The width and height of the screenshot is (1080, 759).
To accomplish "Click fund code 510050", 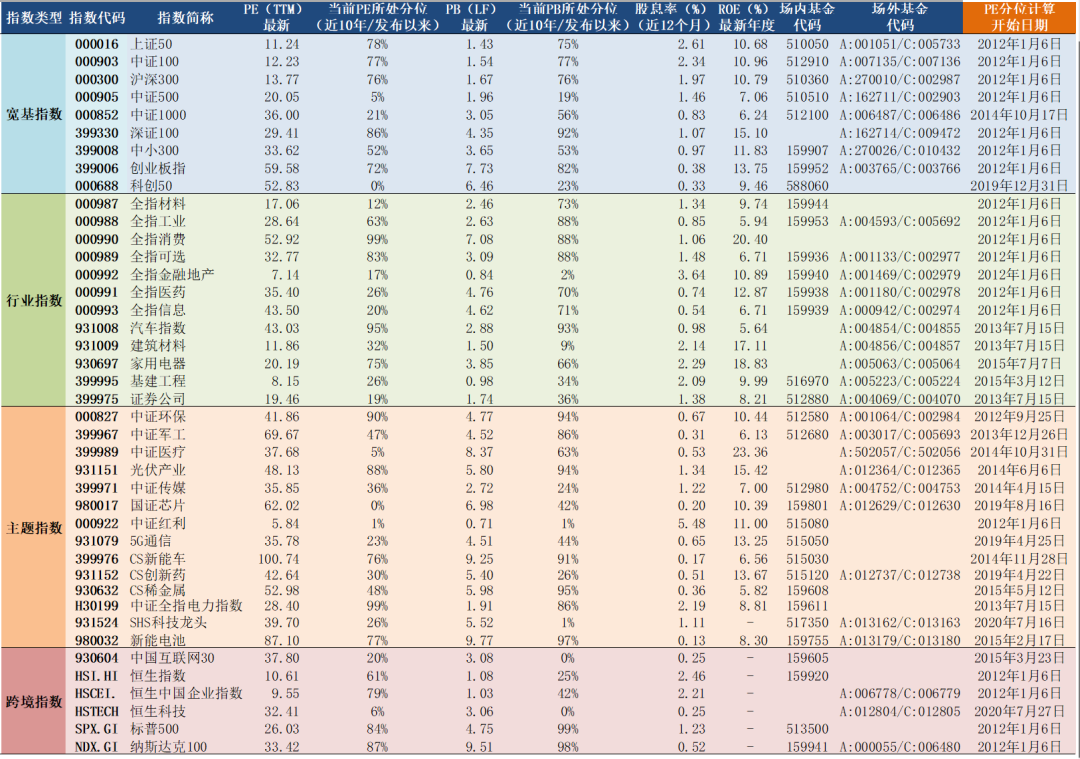I will tap(807, 44).
